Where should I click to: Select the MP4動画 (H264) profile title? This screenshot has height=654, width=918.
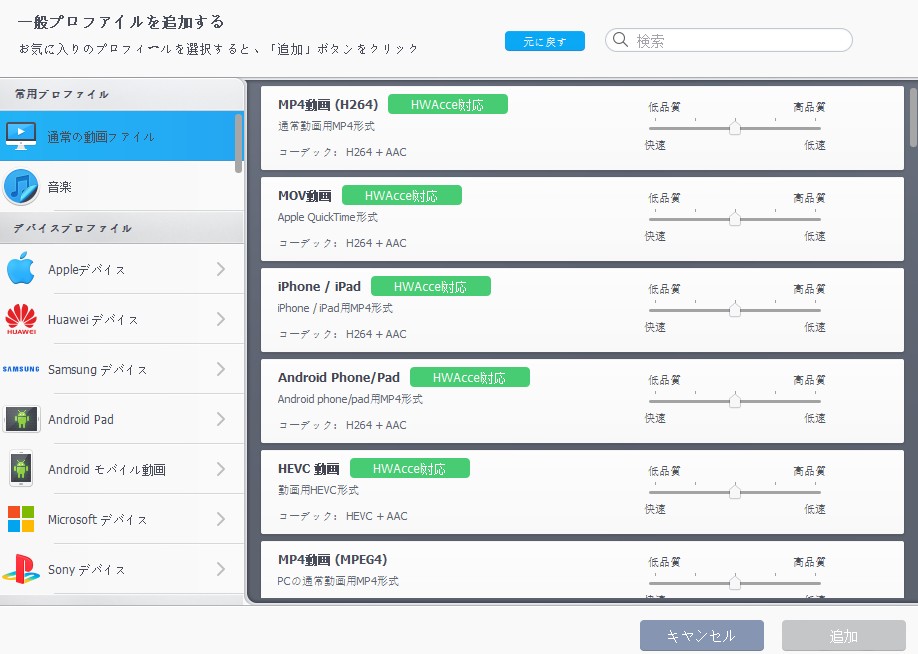(x=328, y=104)
